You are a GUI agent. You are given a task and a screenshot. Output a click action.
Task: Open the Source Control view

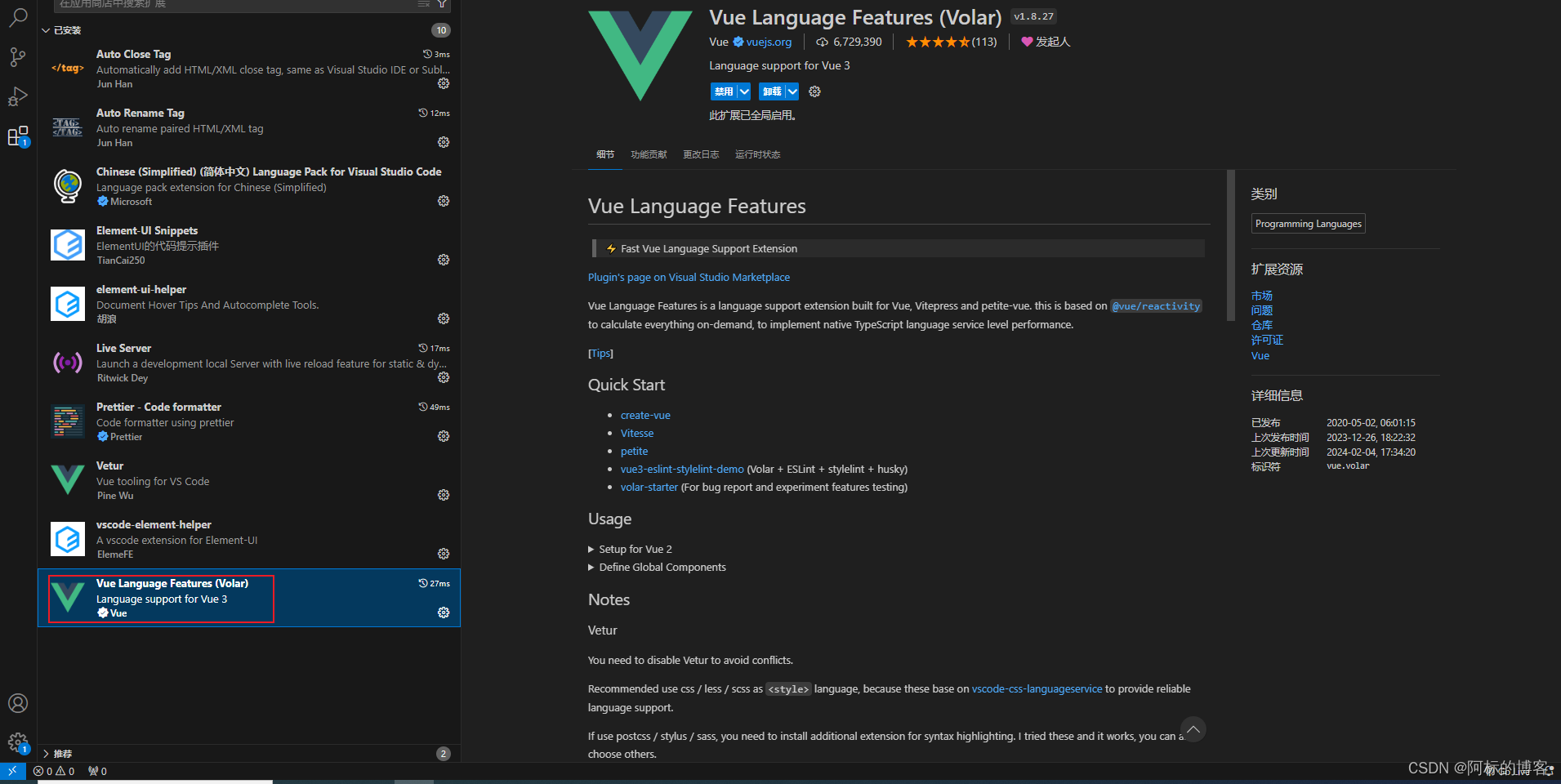point(18,57)
